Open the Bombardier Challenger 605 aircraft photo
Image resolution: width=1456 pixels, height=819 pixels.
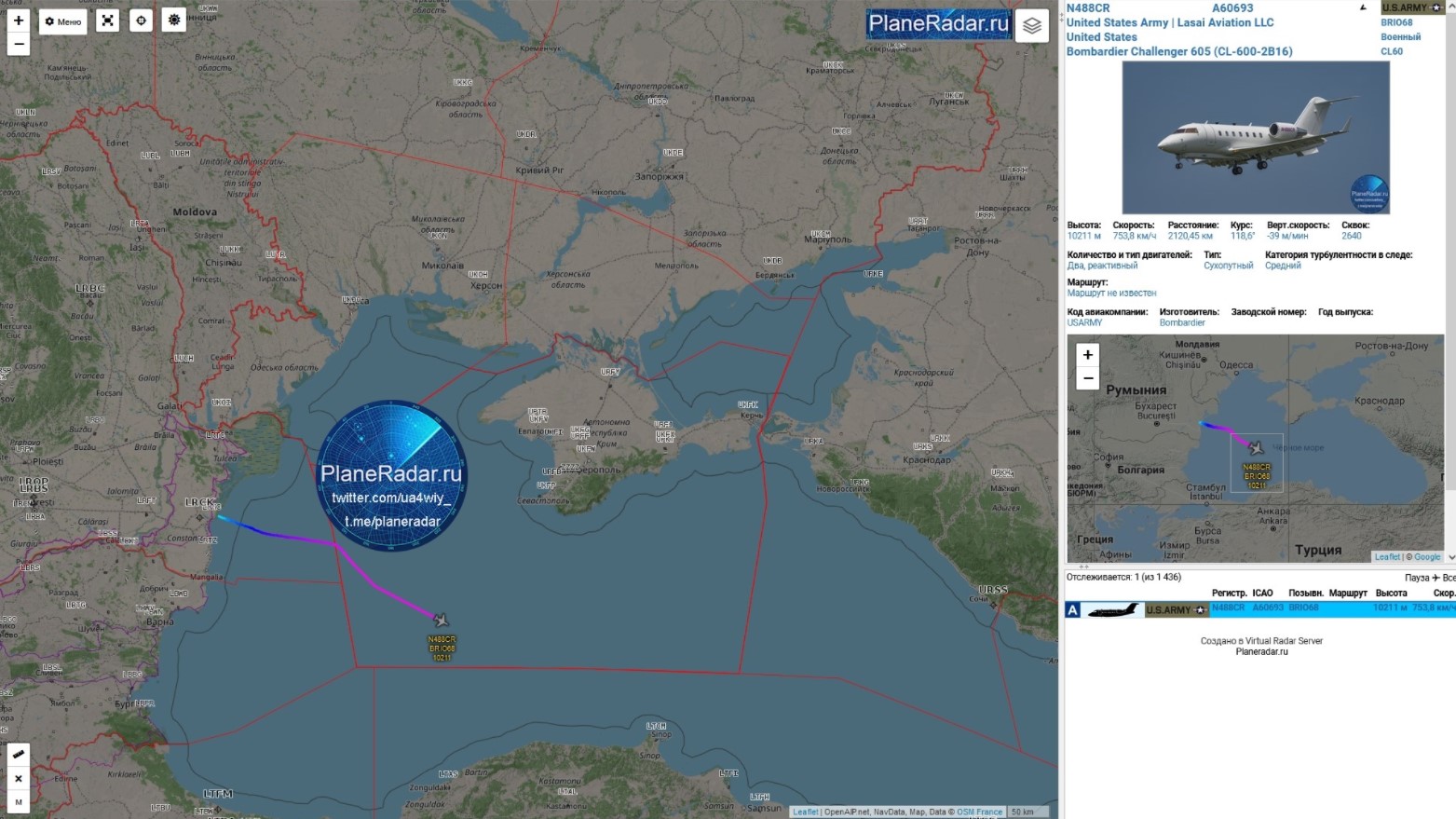point(1255,138)
